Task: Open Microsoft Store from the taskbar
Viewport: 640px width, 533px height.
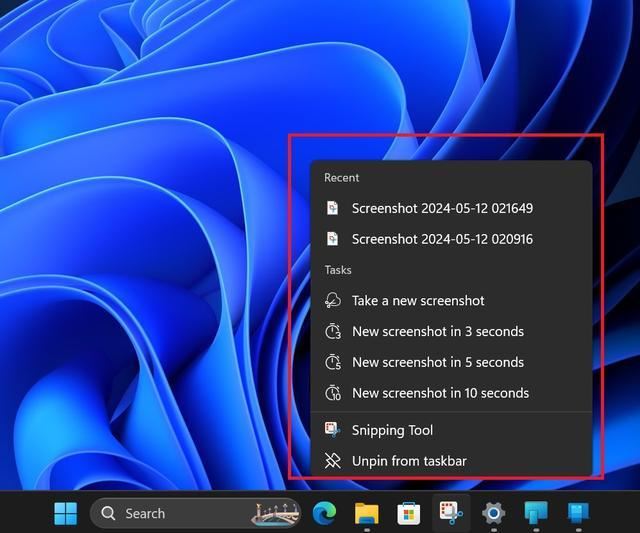Action: coord(408,513)
